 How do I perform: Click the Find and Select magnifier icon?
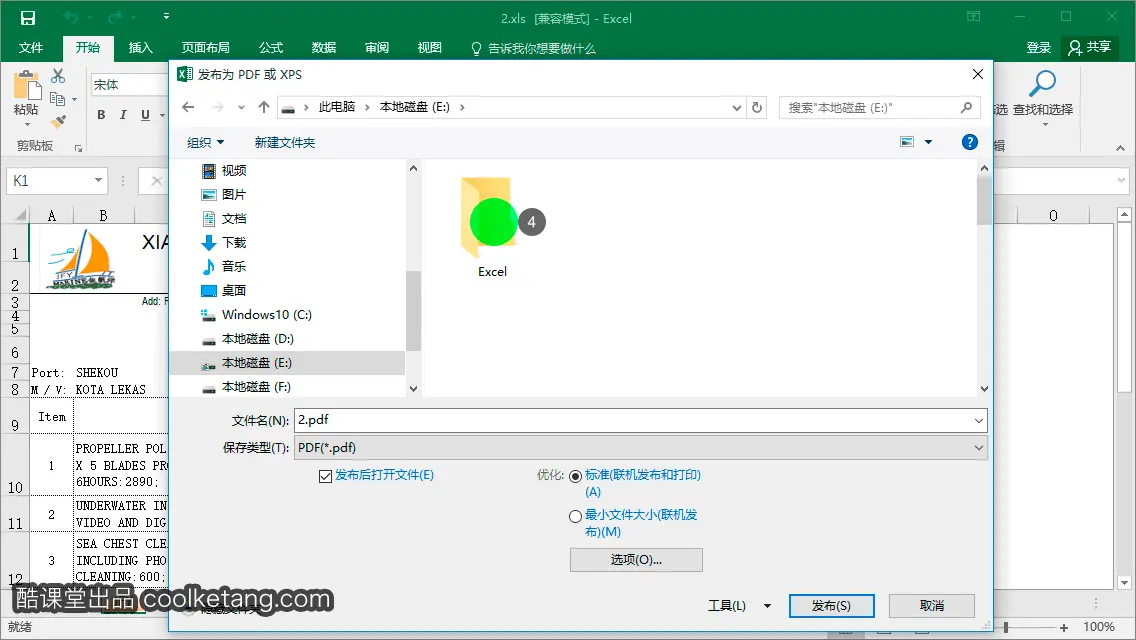click(1043, 83)
